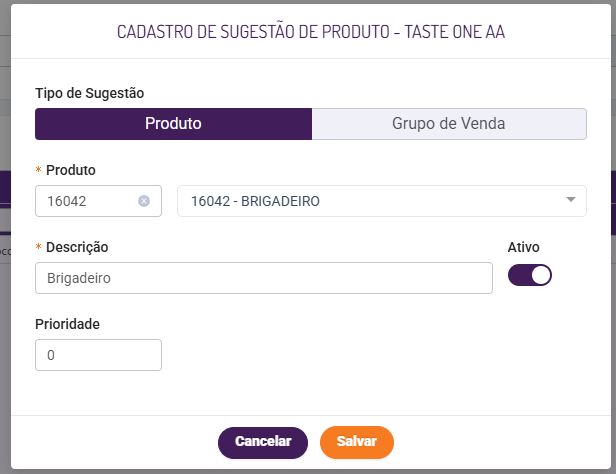Click the Ativo label text

(x=524, y=247)
